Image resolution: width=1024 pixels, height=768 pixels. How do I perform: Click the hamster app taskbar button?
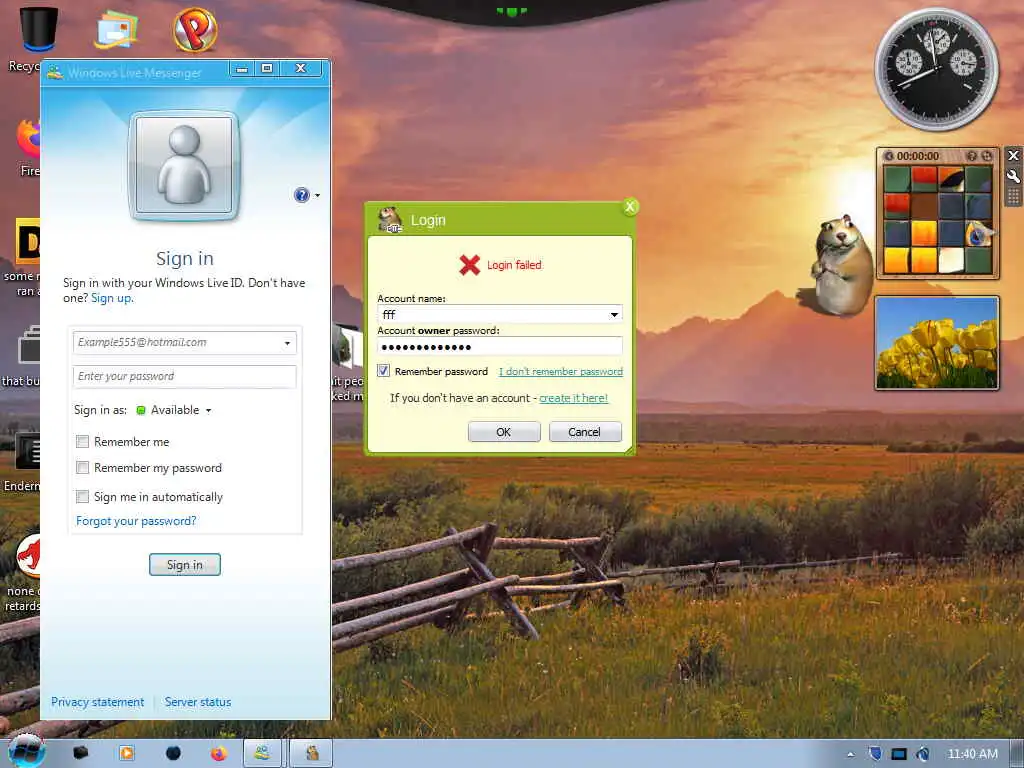[x=312, y=753]
